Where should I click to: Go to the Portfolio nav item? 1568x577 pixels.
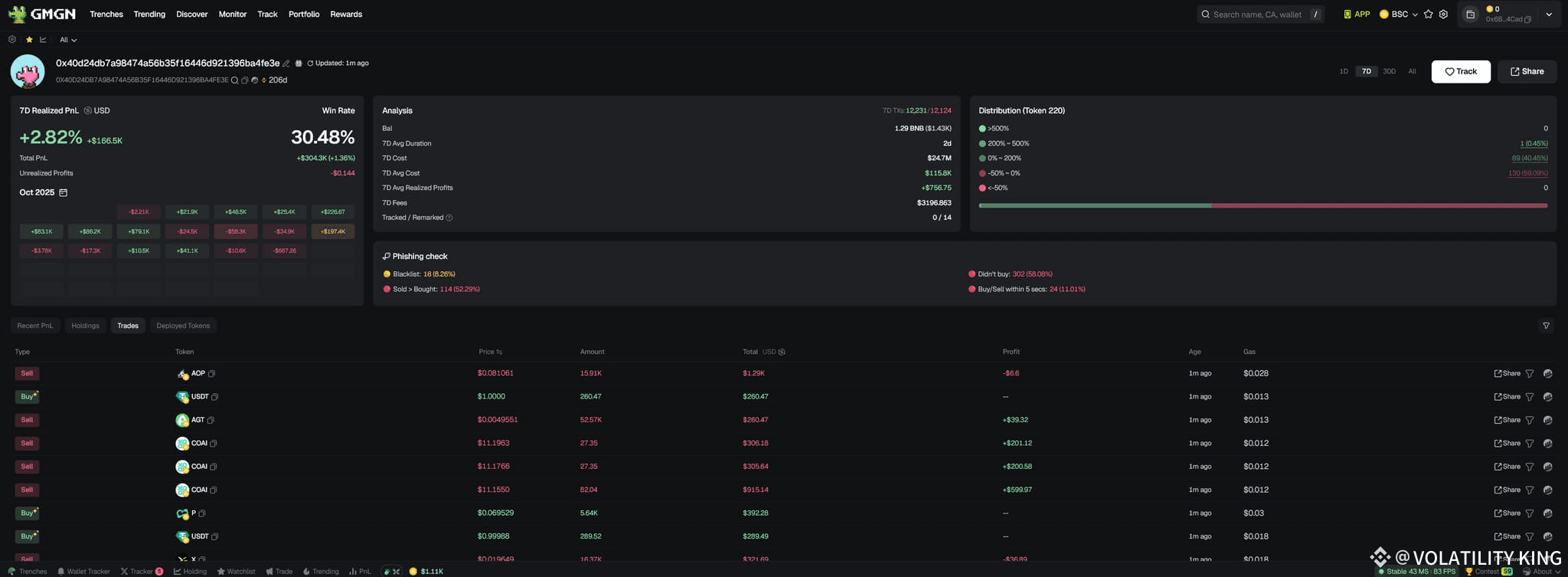pos(304,14)
